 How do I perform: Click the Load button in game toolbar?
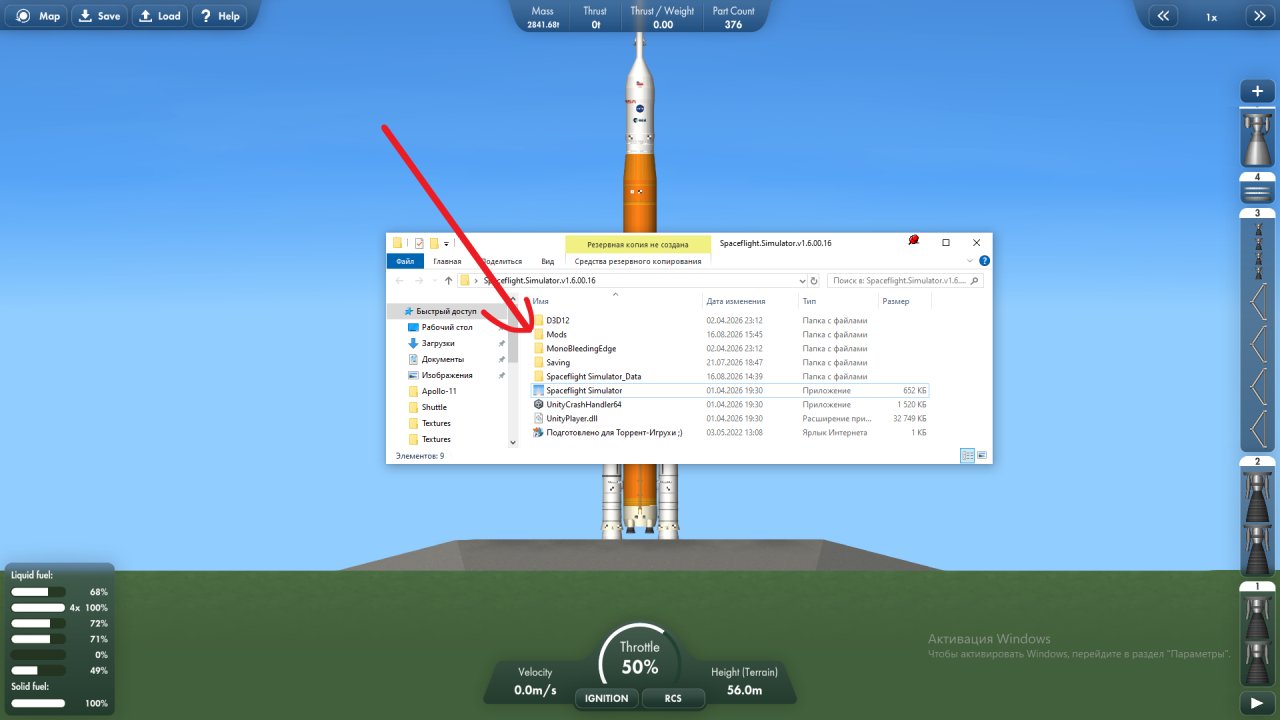pyautogui.click(x=160, y=16)
